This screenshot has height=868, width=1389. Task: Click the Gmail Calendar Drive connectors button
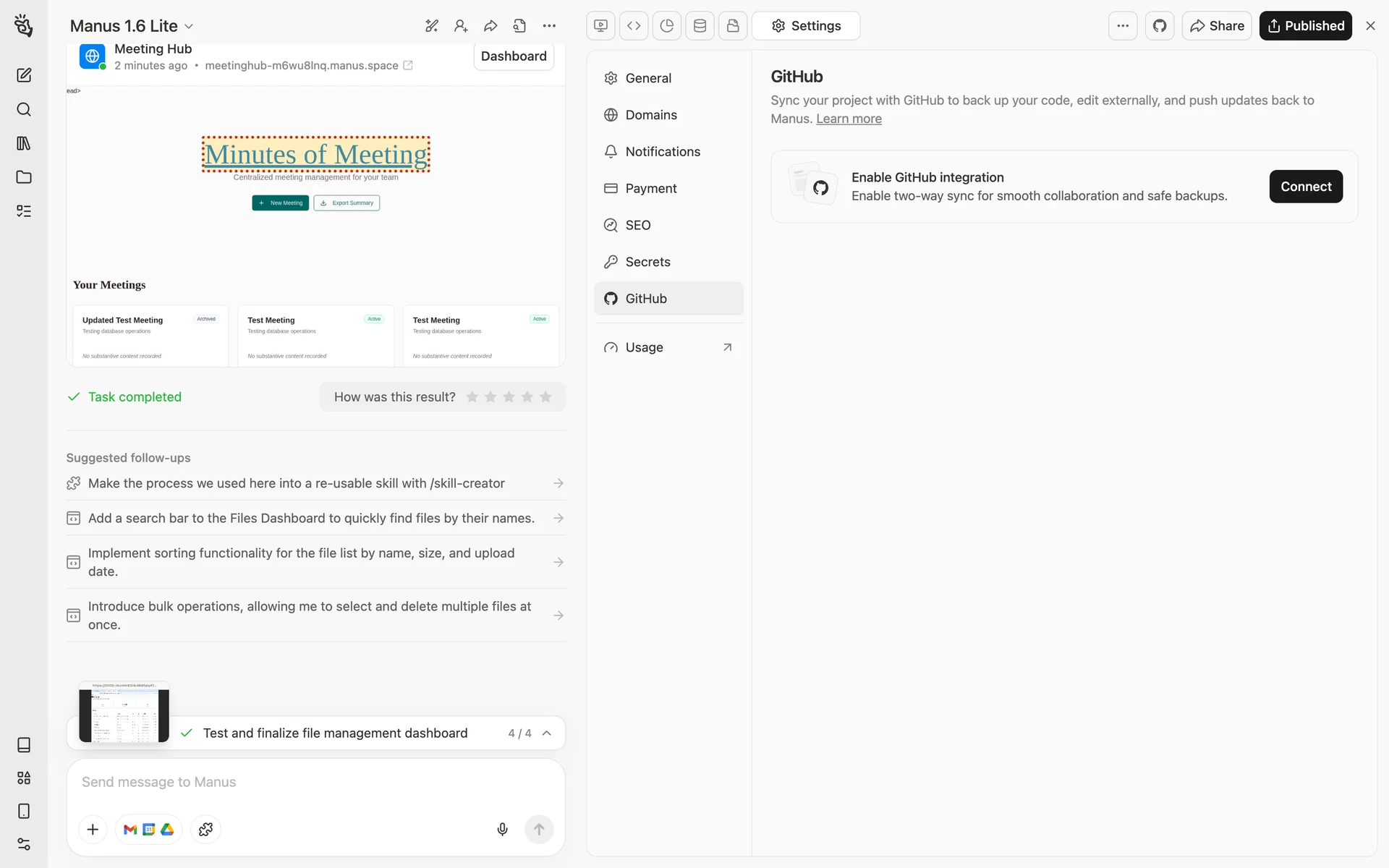point(148,829)
